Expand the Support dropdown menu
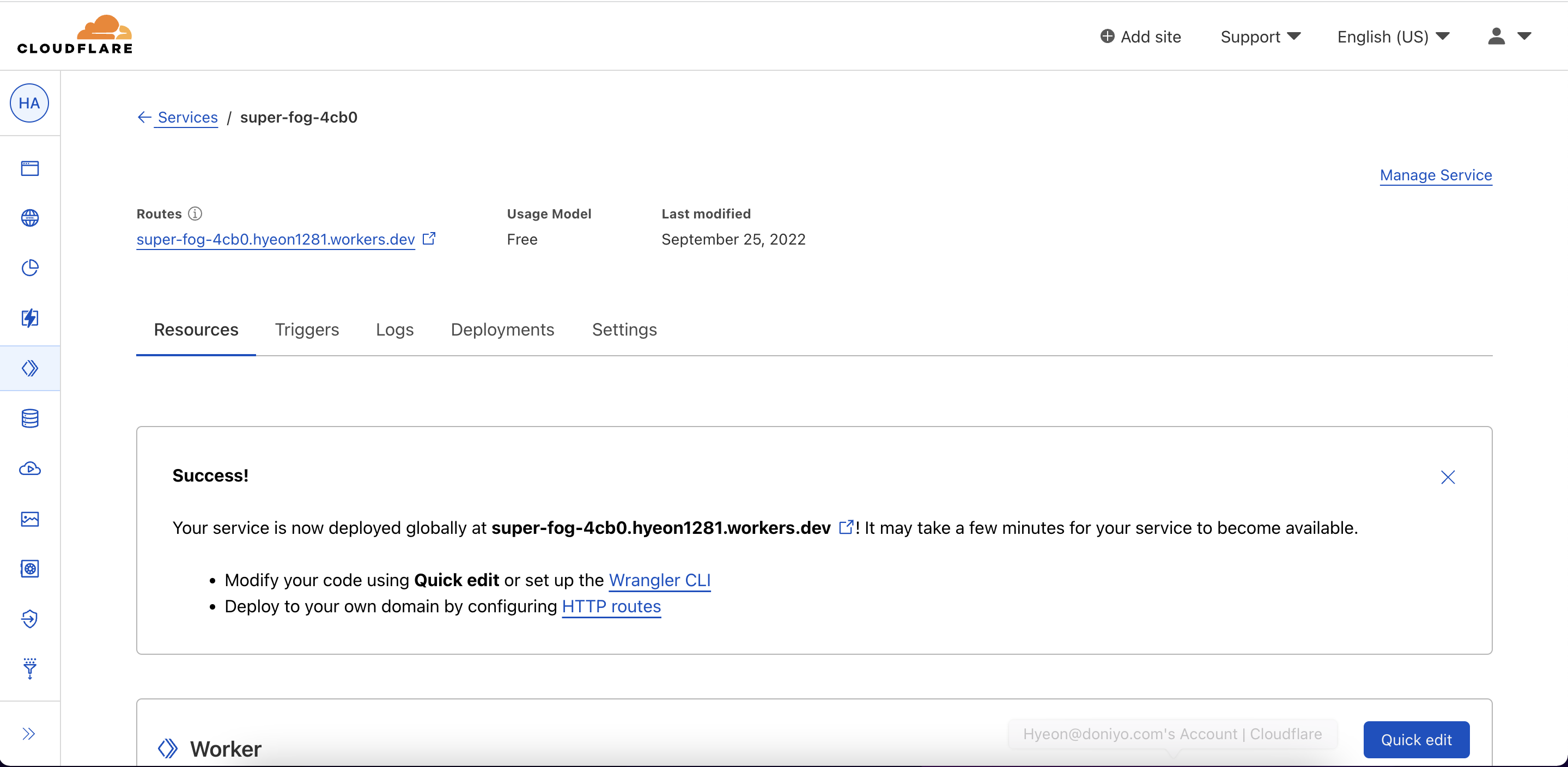 point(1260,36)
